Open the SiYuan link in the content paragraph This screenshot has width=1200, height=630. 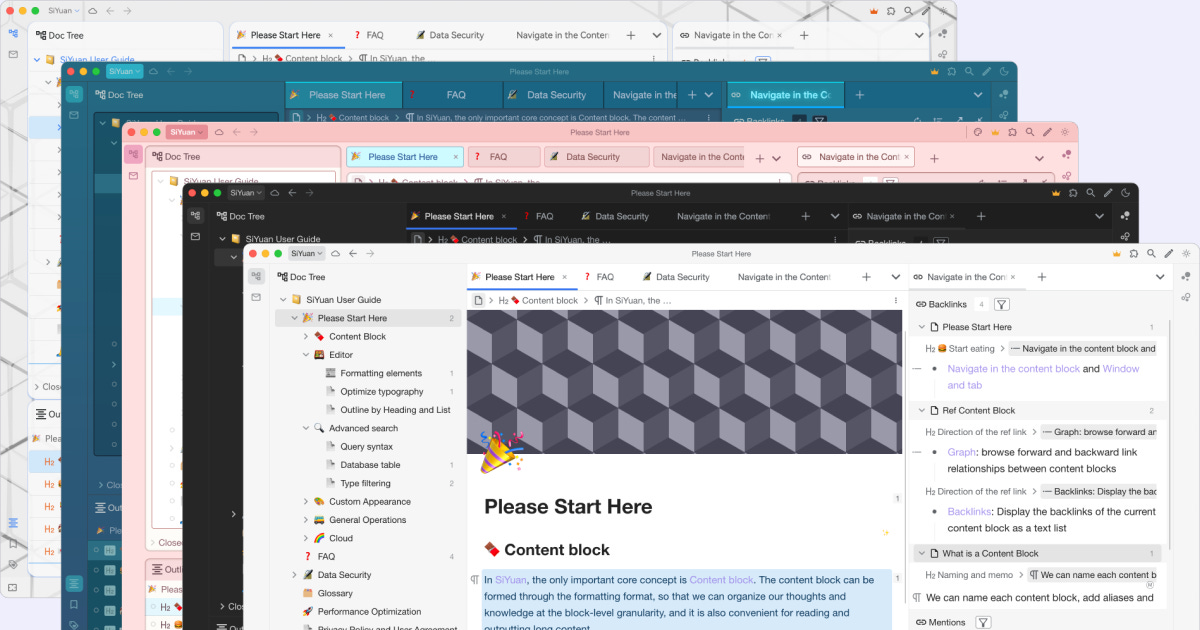510,580
